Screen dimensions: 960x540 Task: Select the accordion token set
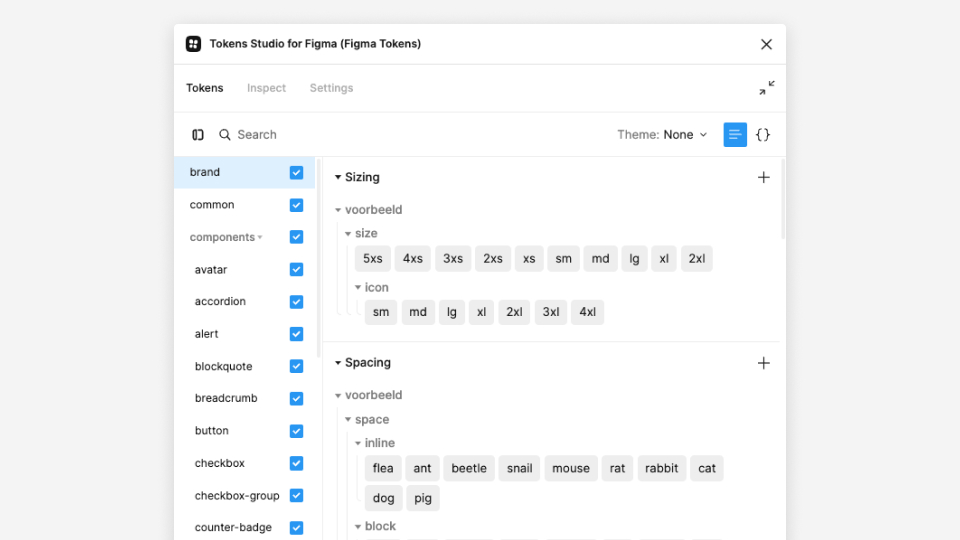point(220,301)
